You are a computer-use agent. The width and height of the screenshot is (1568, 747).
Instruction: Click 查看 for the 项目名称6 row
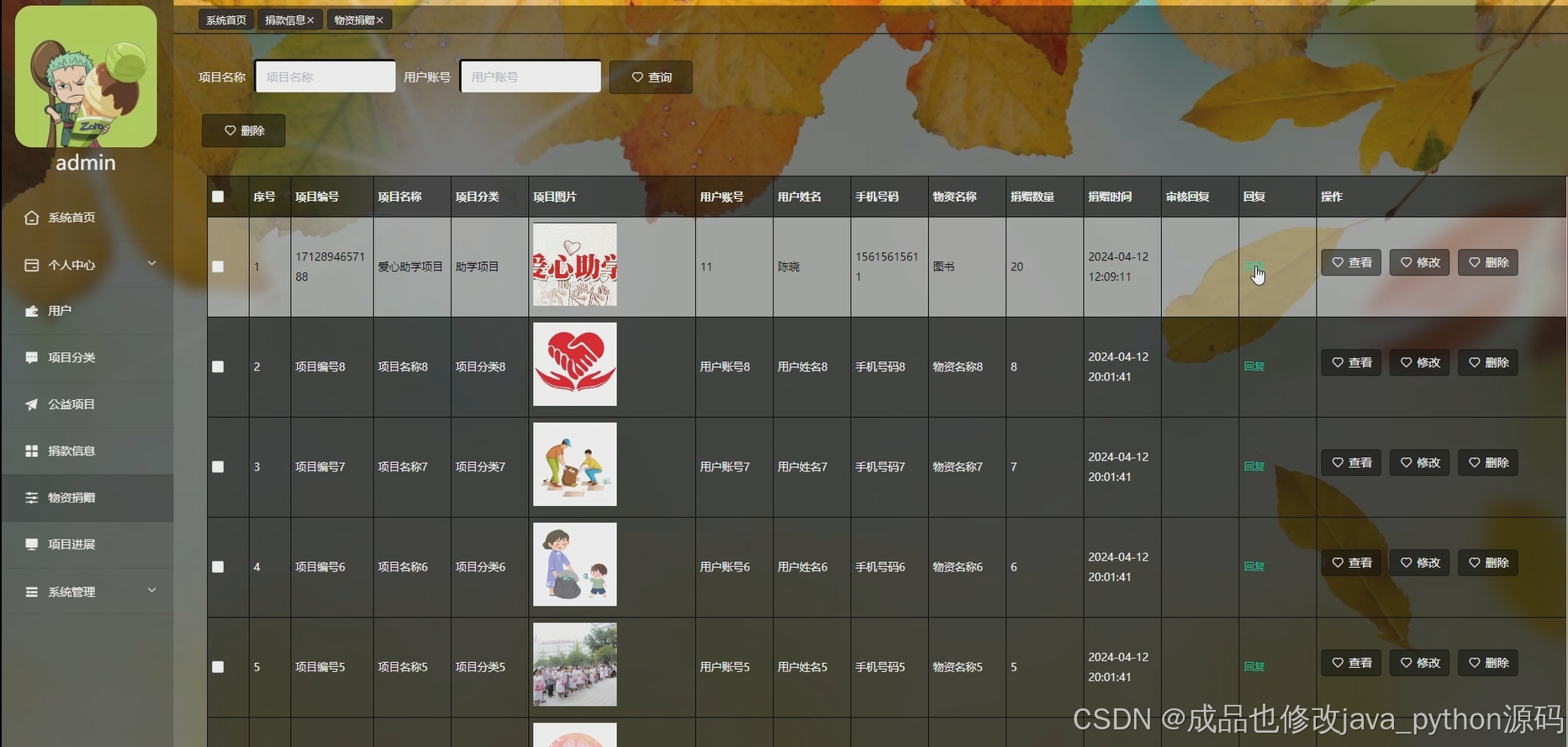(1351, 562)
